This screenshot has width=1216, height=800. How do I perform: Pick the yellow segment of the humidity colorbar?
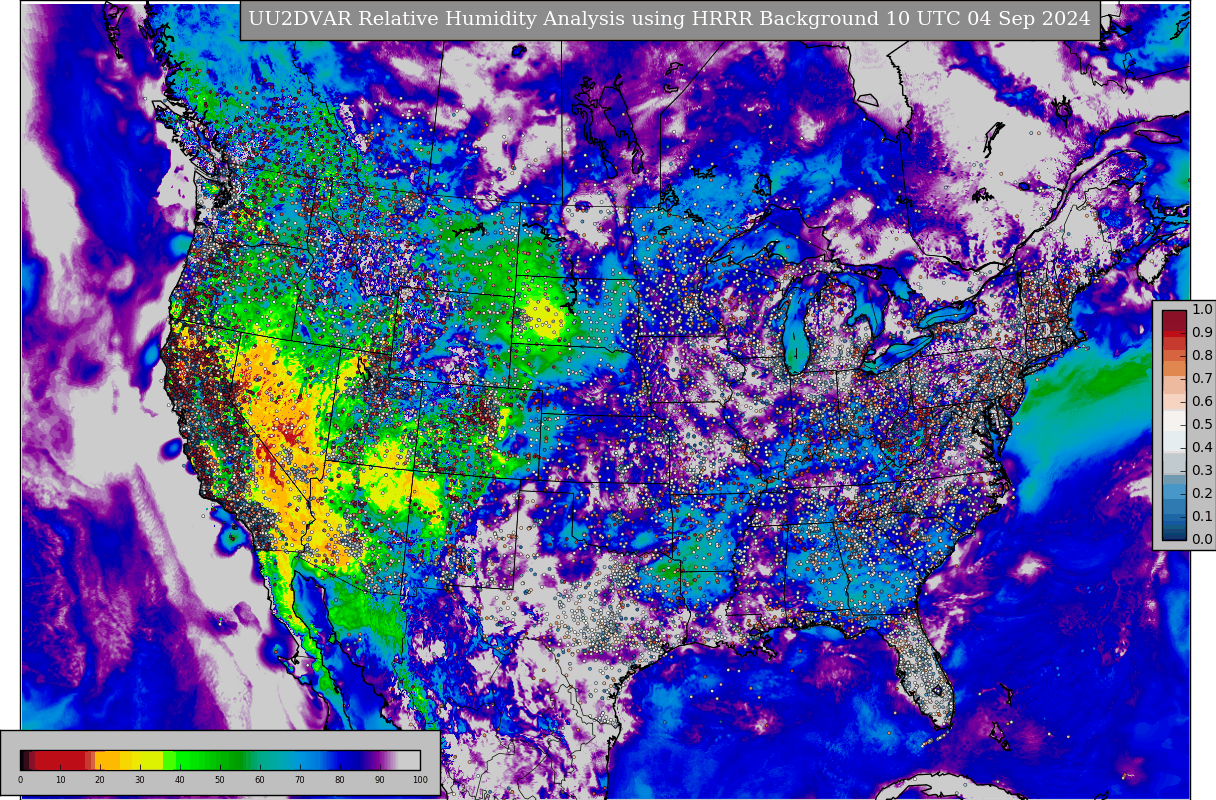(145, 760)
